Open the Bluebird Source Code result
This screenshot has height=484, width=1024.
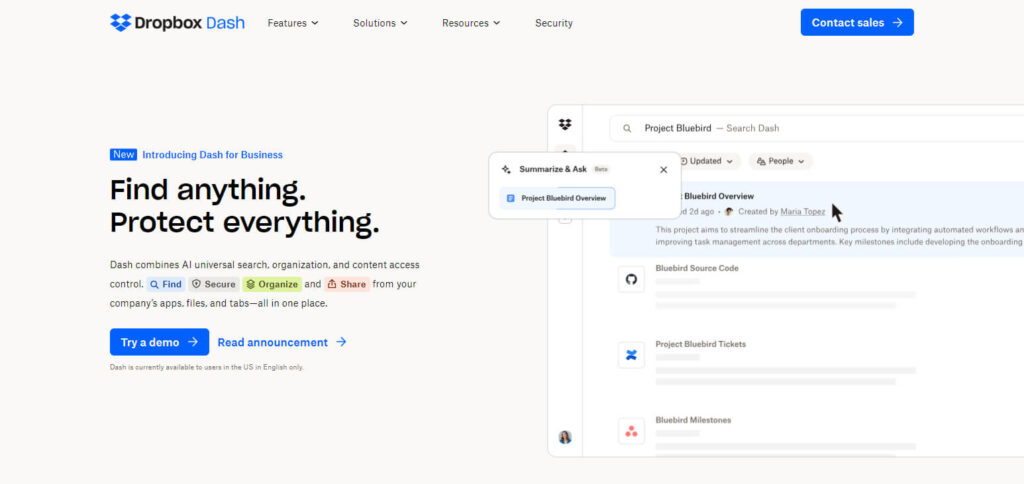tap(697, 268)
